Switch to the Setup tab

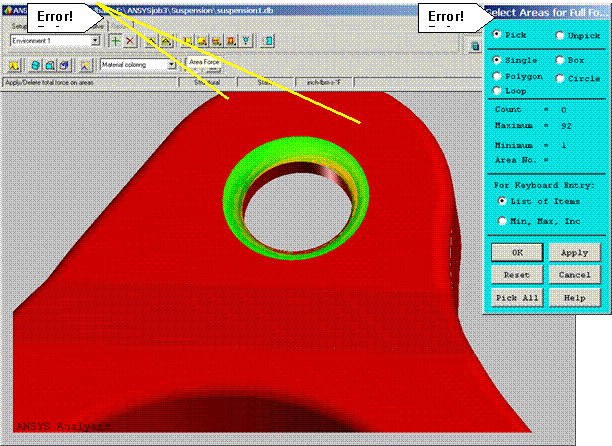tap(19, 26)
